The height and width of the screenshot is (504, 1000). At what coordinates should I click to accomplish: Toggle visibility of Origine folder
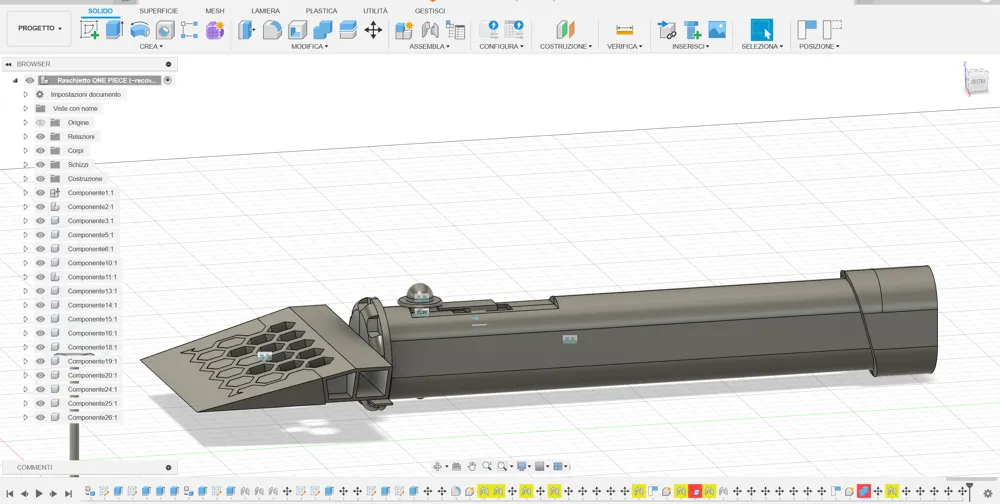[40, 122]
